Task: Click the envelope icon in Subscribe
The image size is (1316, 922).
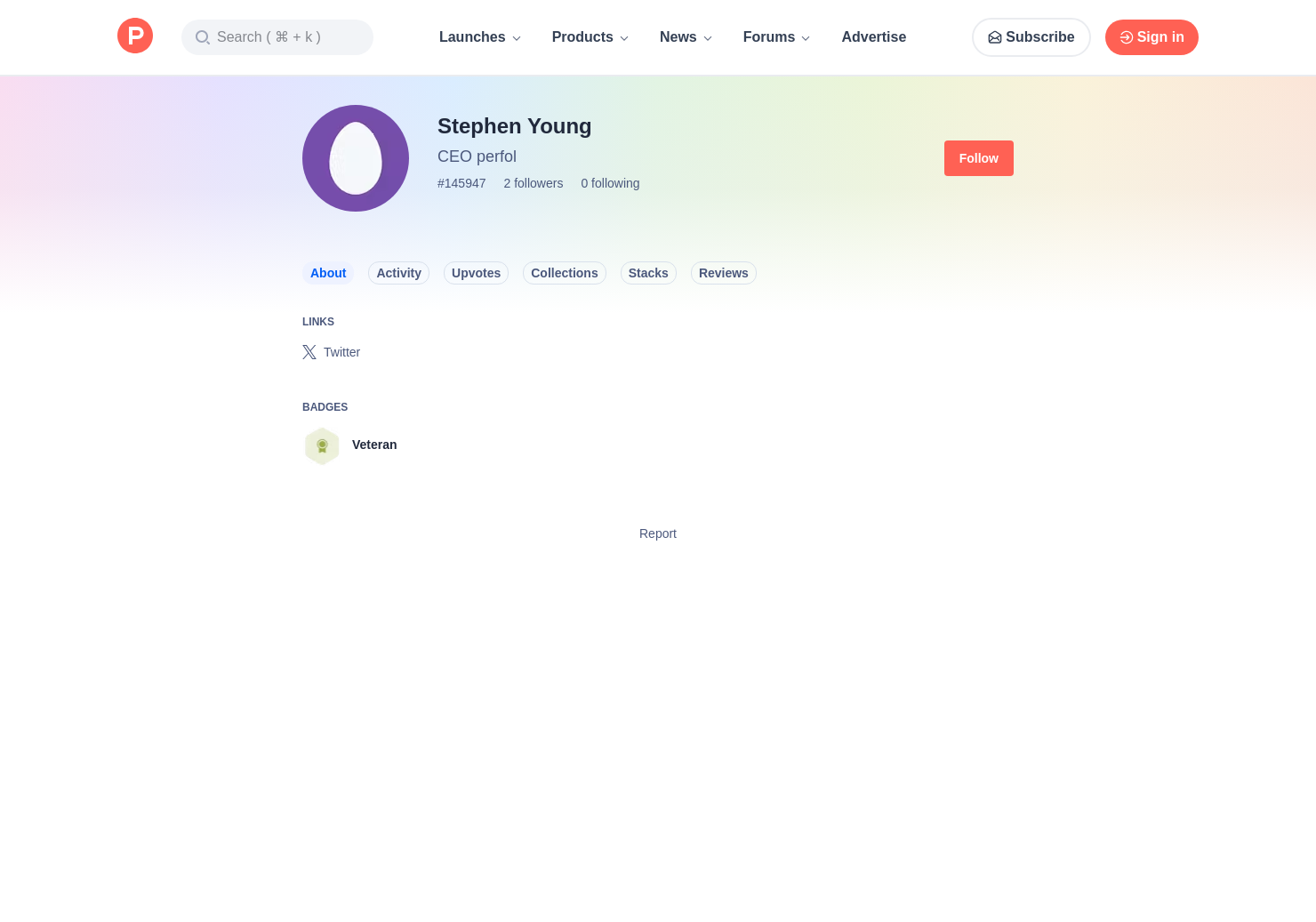Action: [995, 37]
